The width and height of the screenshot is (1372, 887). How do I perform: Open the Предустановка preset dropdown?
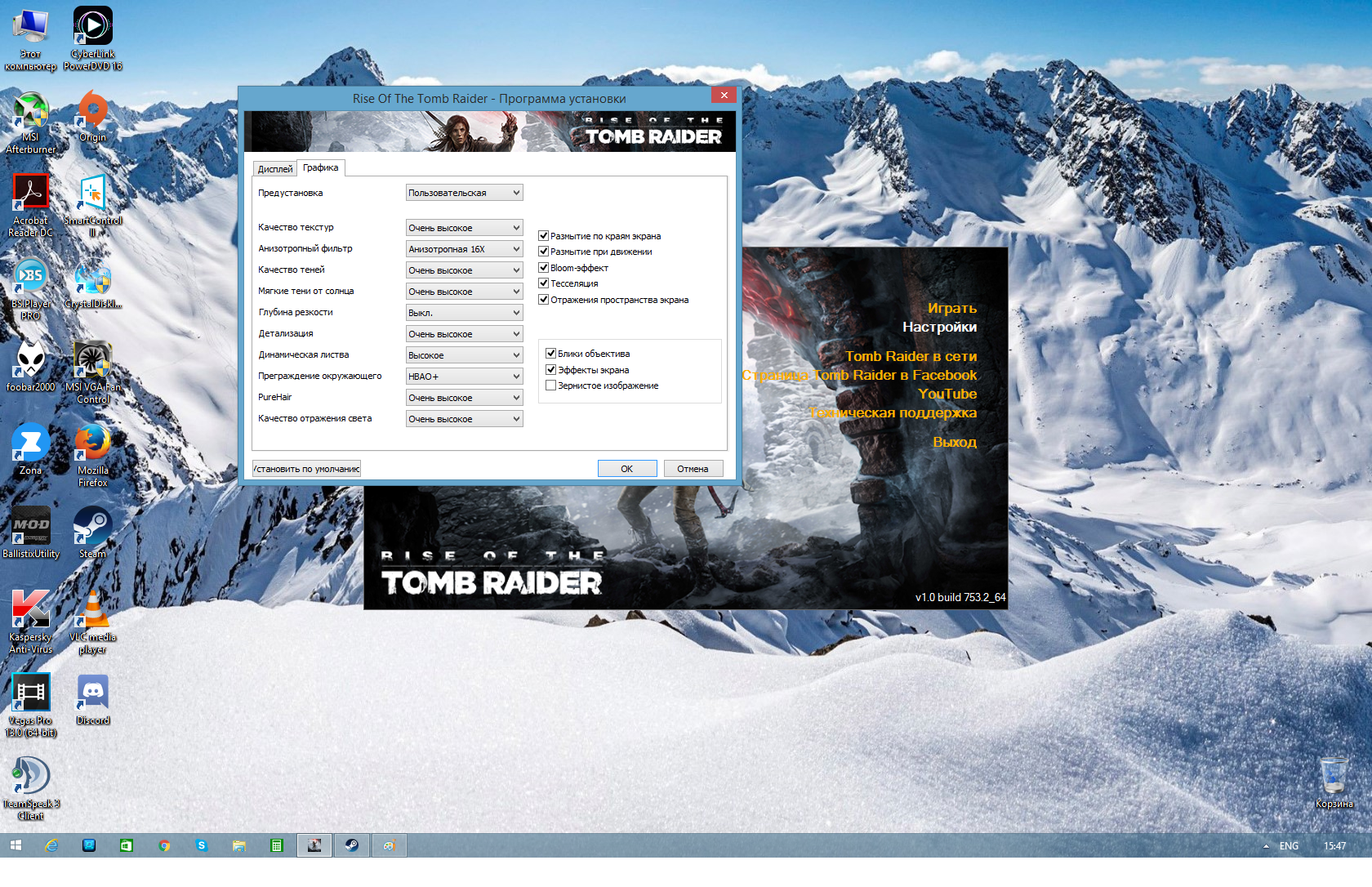[464, 193]
